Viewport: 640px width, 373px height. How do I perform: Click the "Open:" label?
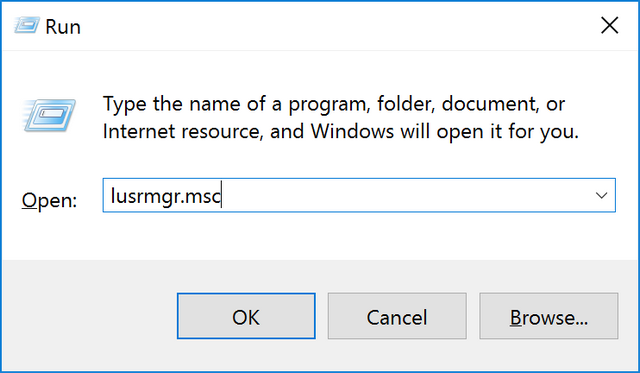(49, 200)
